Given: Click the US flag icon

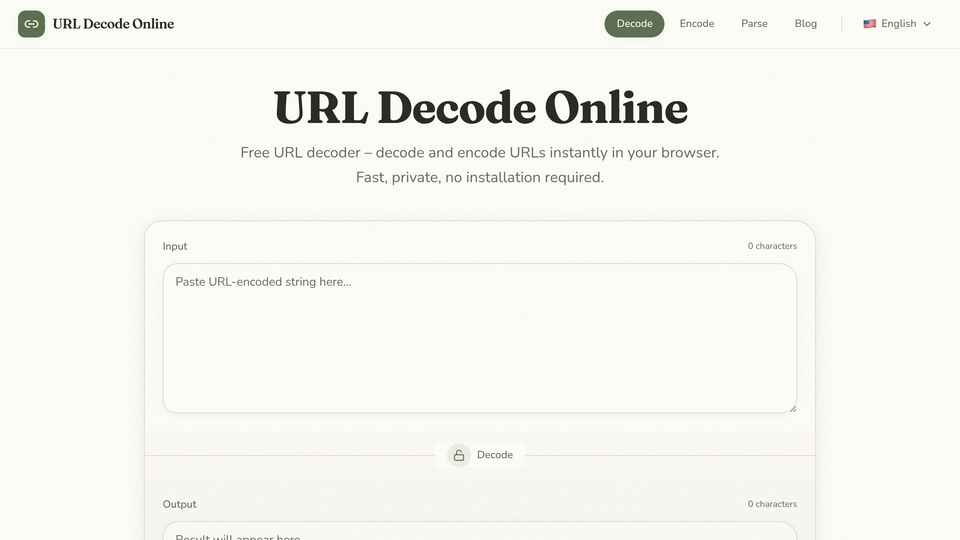Looking at the screenshot, I should pos(869,24).
